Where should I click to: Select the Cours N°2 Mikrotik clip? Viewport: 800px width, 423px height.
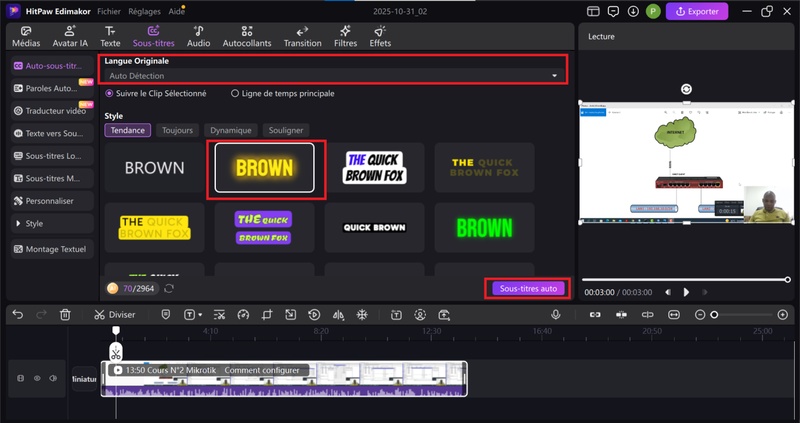(x=284, y=379)
